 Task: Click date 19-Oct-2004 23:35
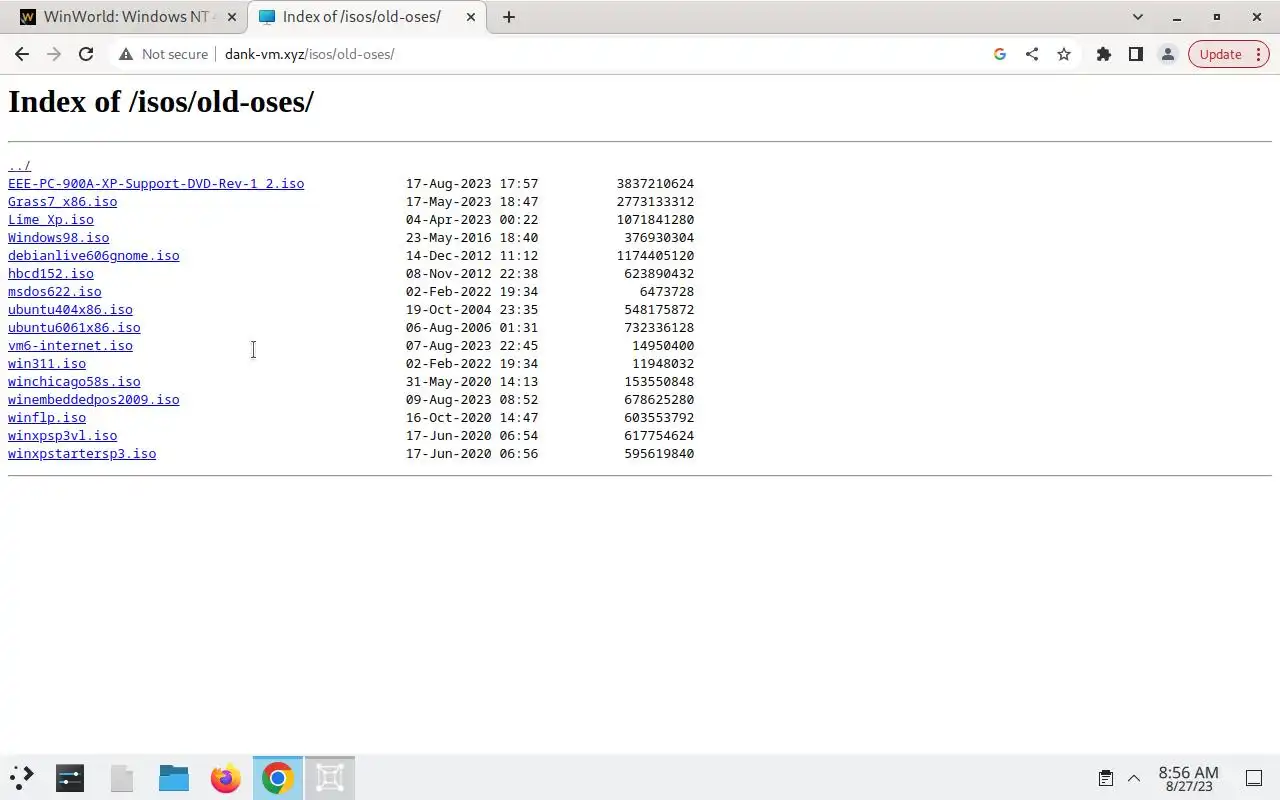click(x=472, y=309)
